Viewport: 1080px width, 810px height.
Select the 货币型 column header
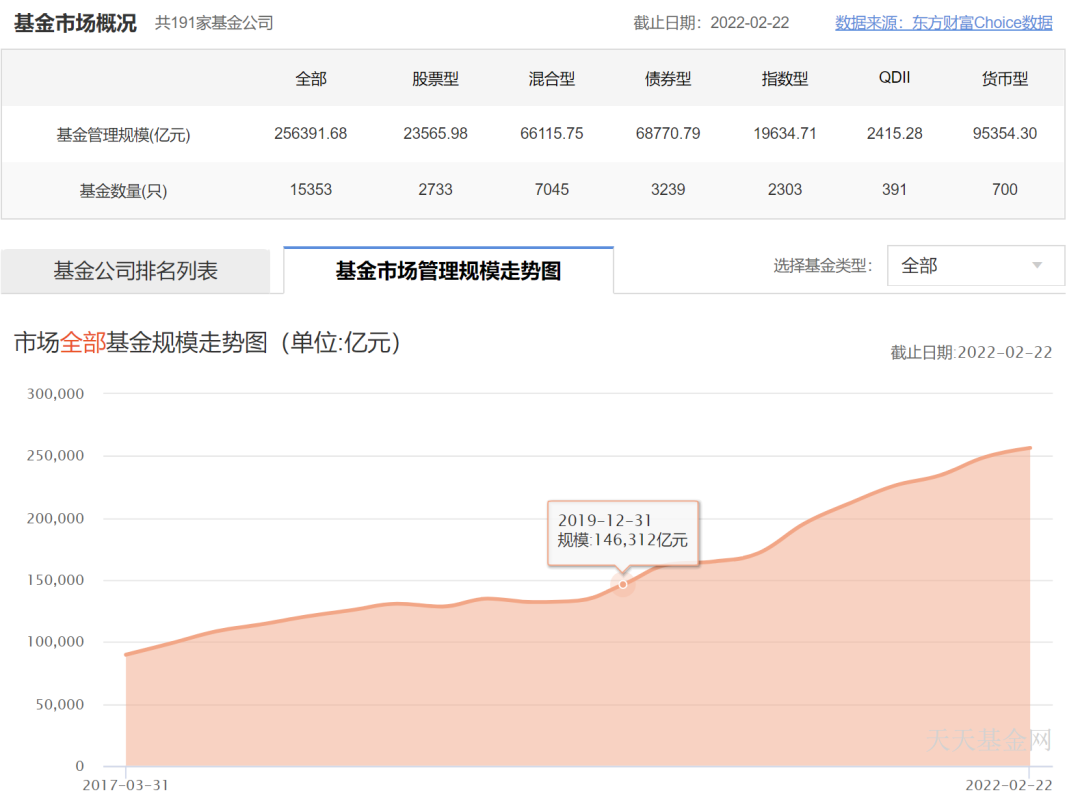click(1004, 79)
